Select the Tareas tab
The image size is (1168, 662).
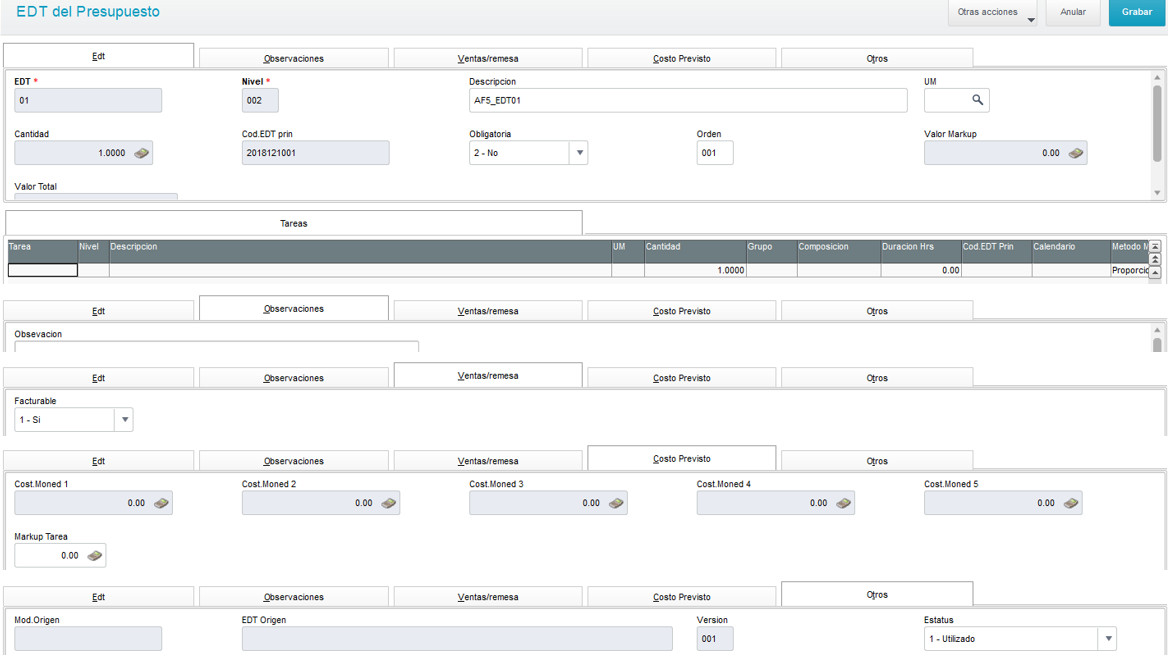[x=293, y=223]
